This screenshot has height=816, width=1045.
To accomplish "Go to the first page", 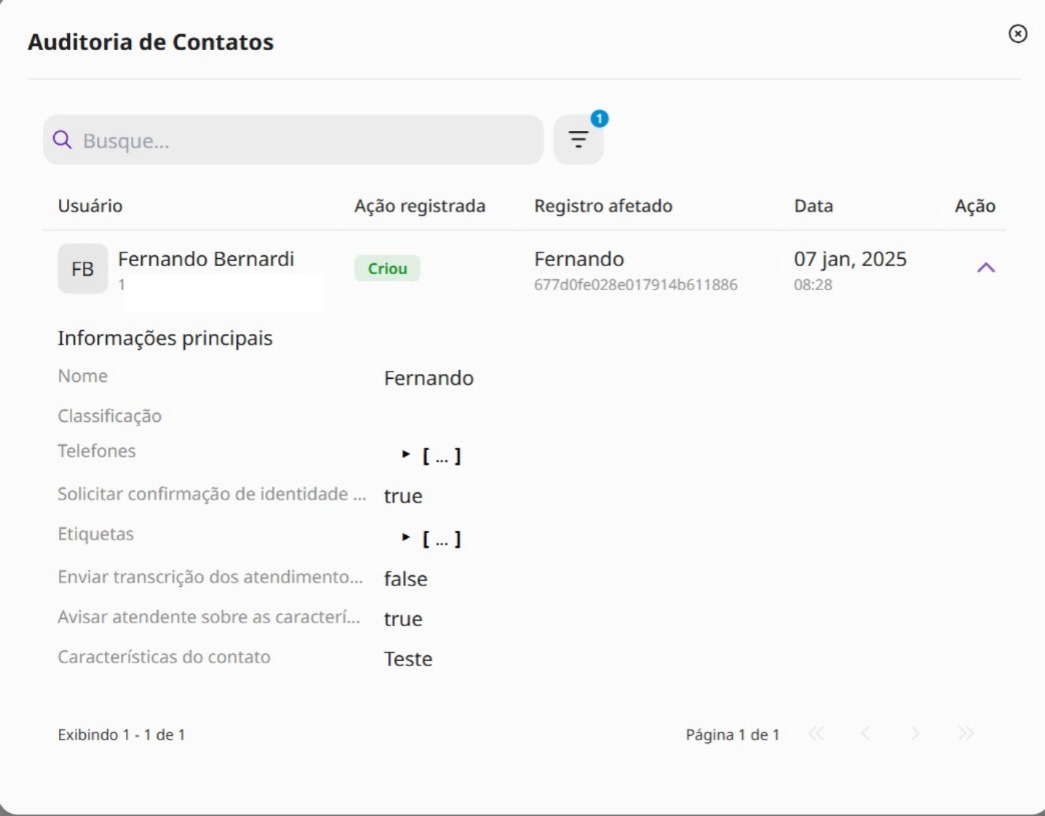I will (x=816, y=734).
